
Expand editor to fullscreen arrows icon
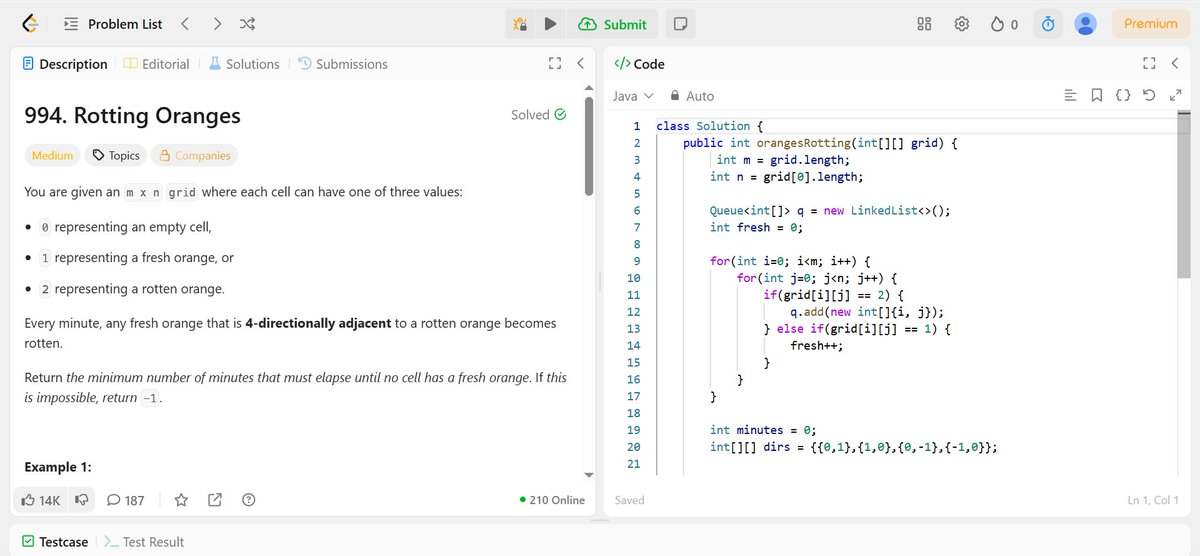pyautogui.click(x=1175, y=96)
